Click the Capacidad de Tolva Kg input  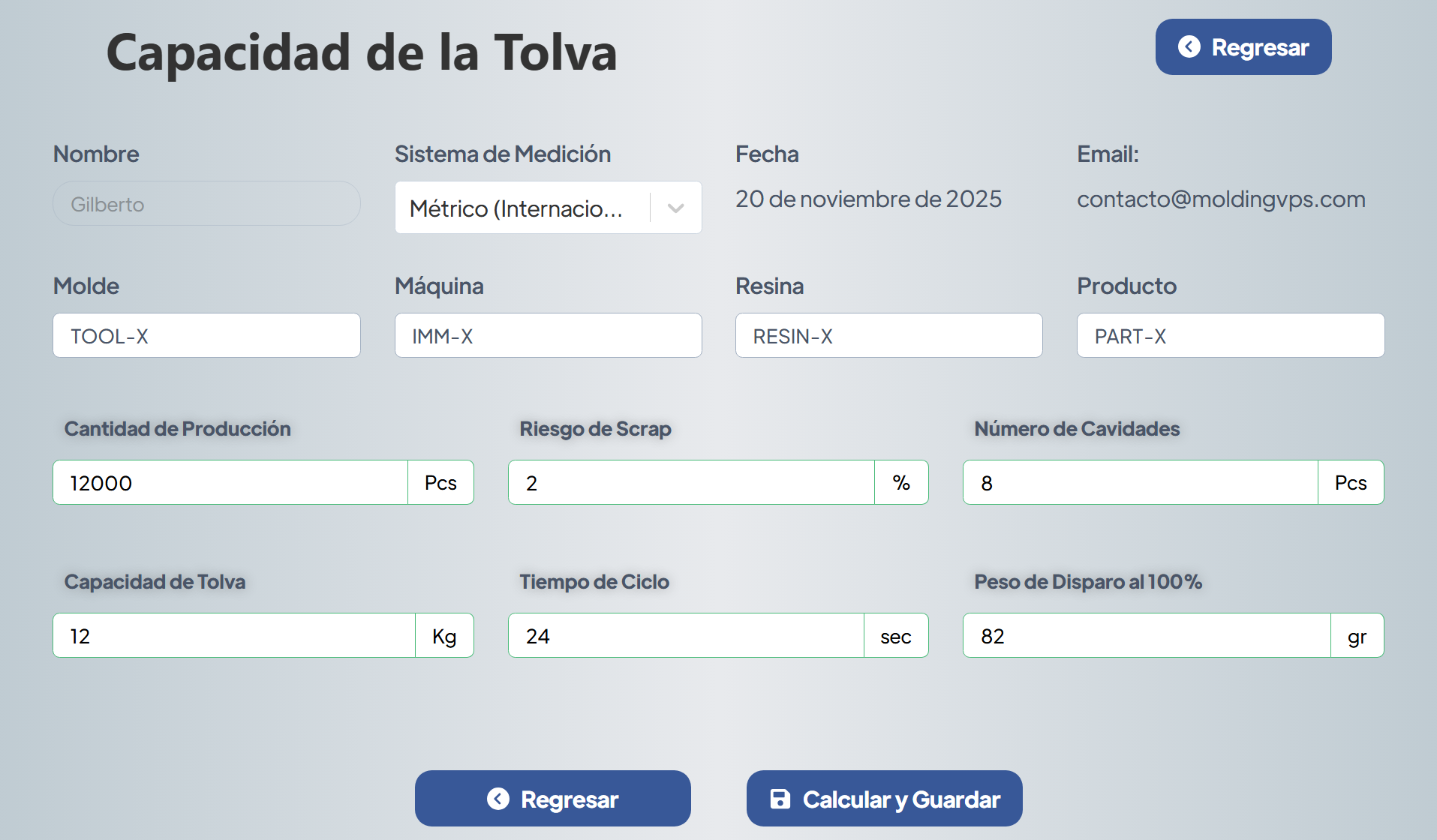[x=234, y=636]
